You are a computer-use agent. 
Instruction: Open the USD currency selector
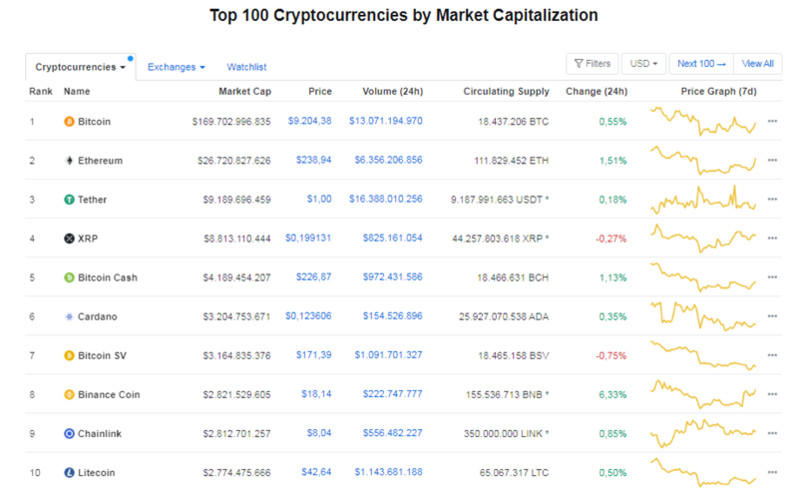pyautogui.click(x=644, y=64)
